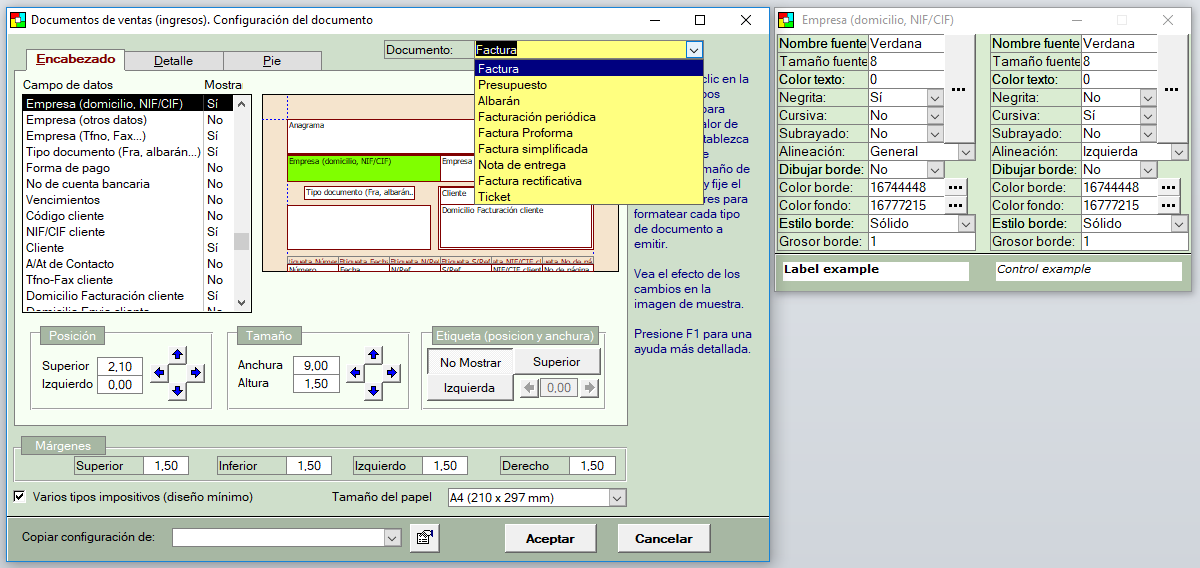Click the Position up arrow

tap(177, 354)
